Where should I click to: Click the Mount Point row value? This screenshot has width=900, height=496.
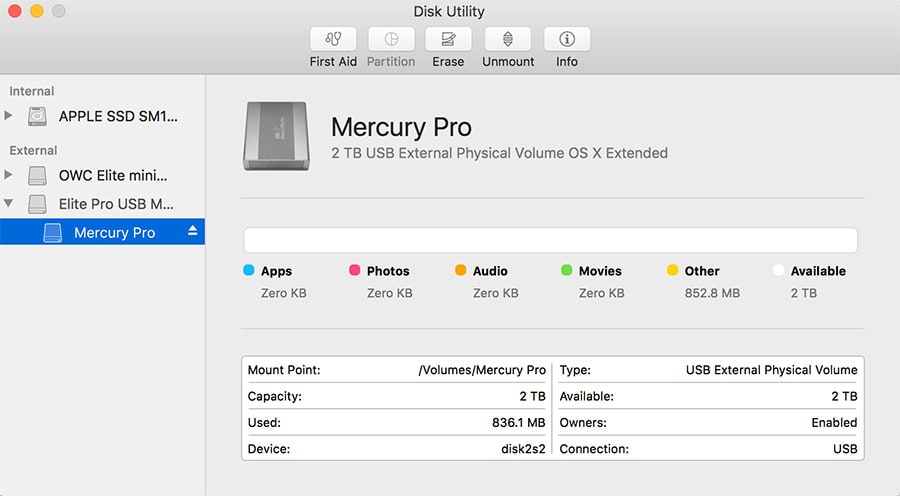[x=482, y=370]
